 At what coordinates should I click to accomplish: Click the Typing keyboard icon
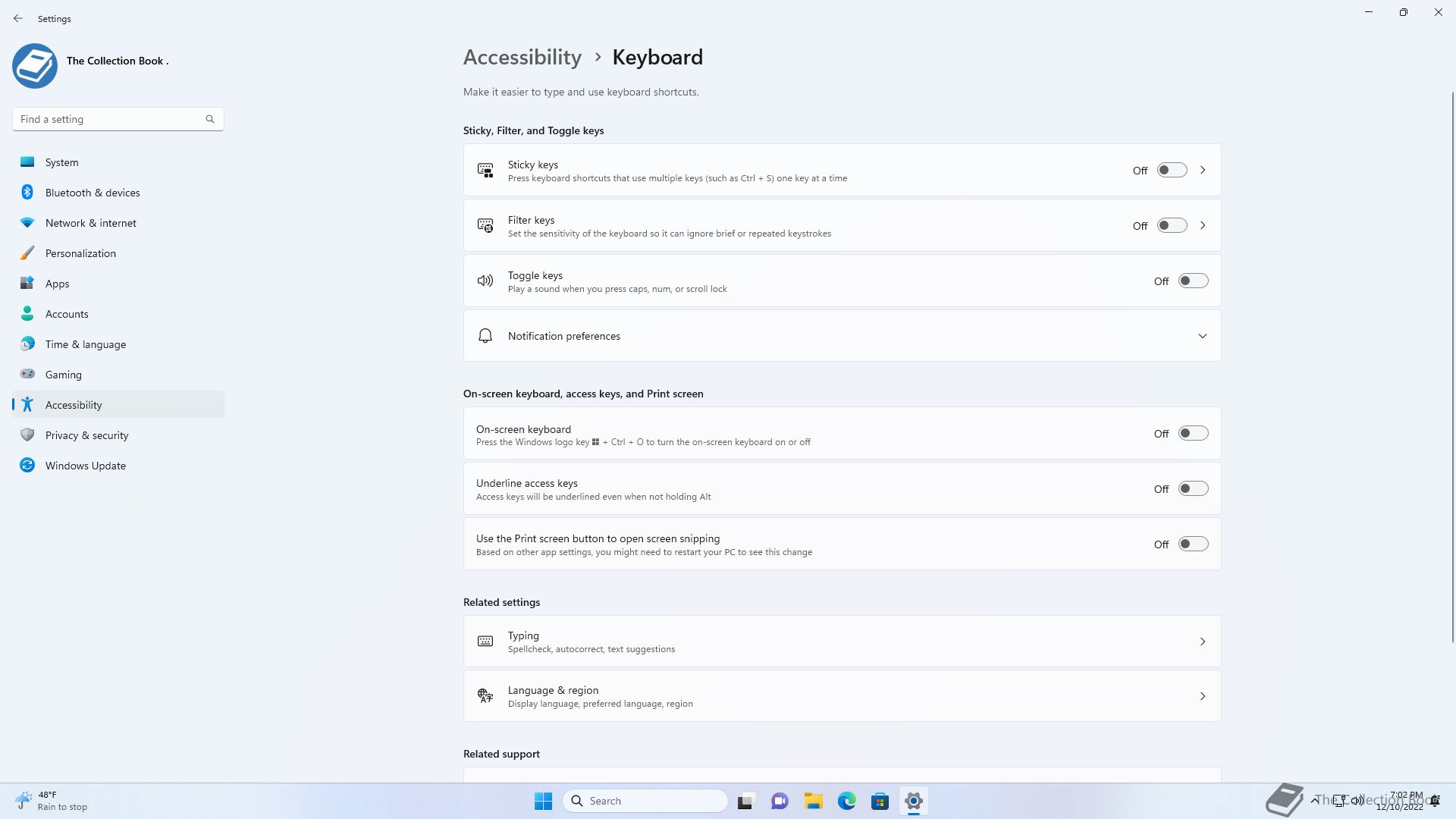click(x=485, y=641)
